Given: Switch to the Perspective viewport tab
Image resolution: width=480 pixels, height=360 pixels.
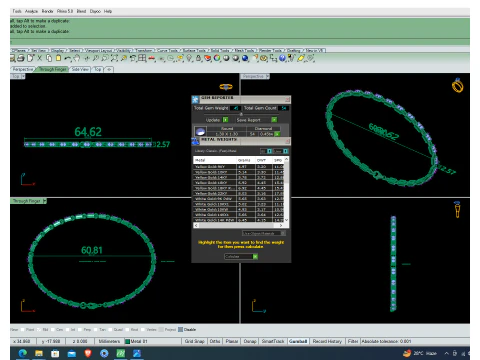Looking at the screenshot, I should [x=23, y=69].
